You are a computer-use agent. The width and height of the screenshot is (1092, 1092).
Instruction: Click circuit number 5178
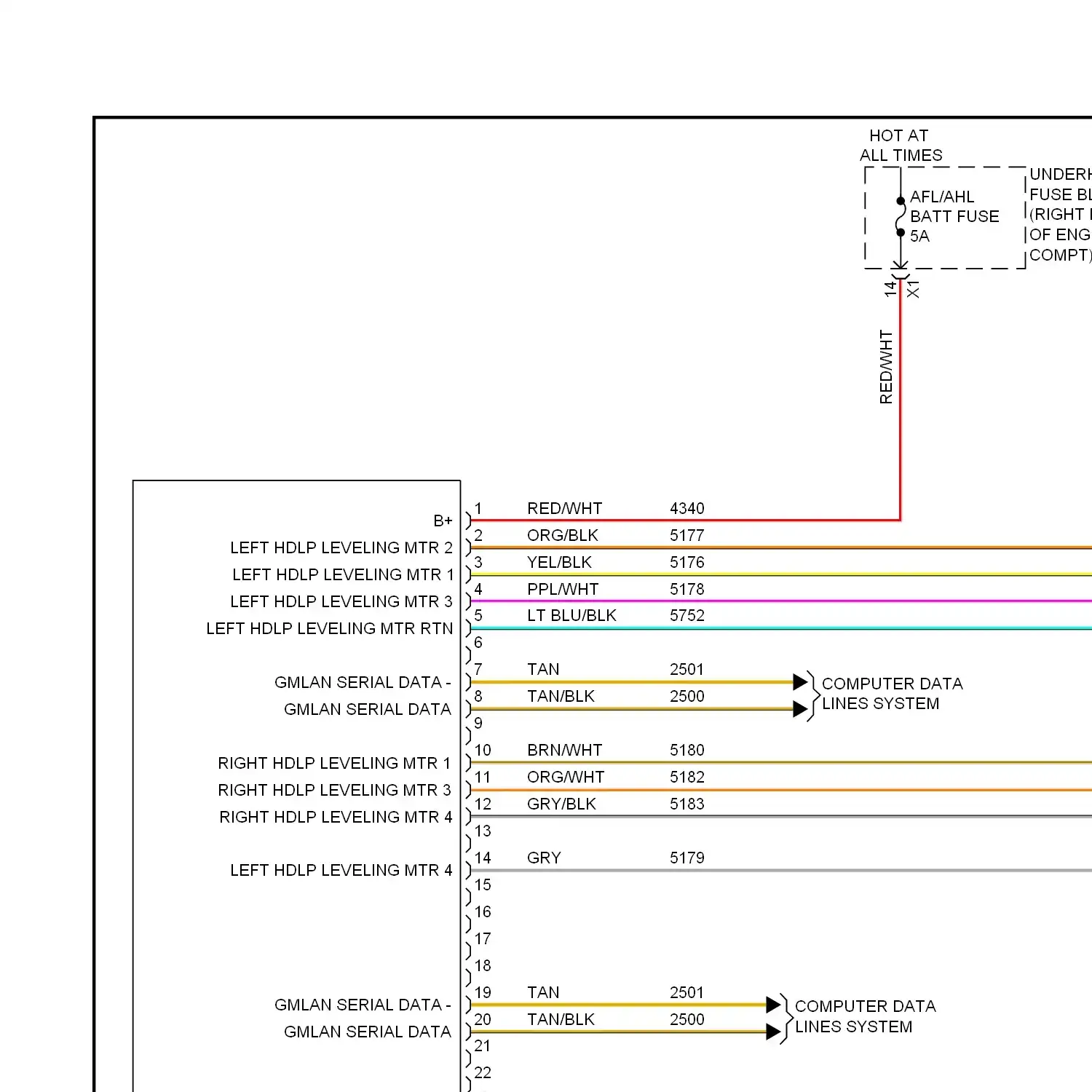(x=687, y=589)
